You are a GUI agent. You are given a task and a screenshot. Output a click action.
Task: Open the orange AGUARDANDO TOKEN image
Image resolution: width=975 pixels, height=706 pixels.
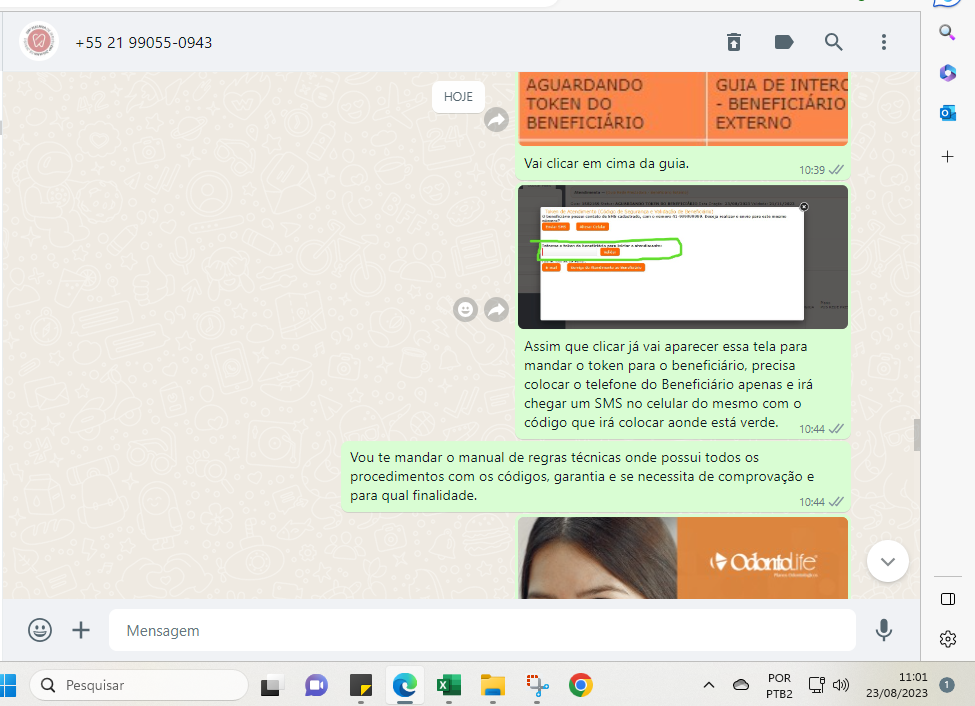683,109
